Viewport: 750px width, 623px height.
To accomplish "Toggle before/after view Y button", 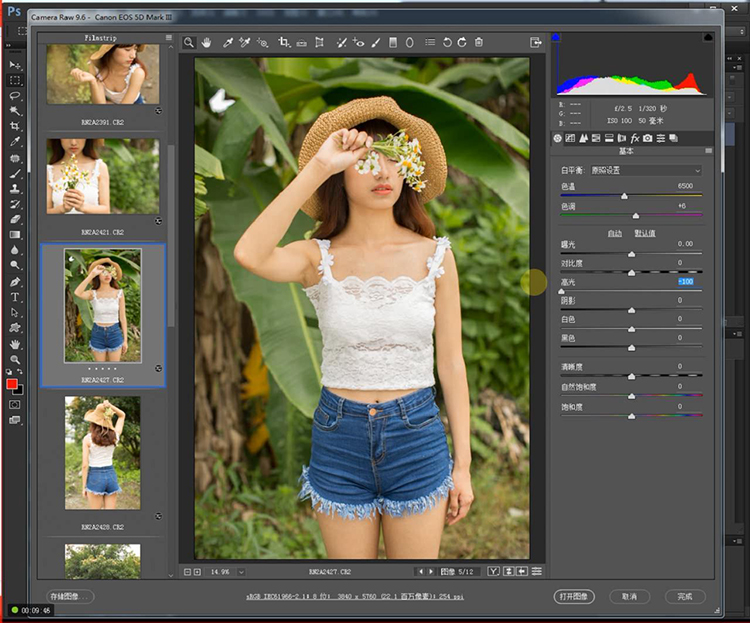I will [494, 571].
